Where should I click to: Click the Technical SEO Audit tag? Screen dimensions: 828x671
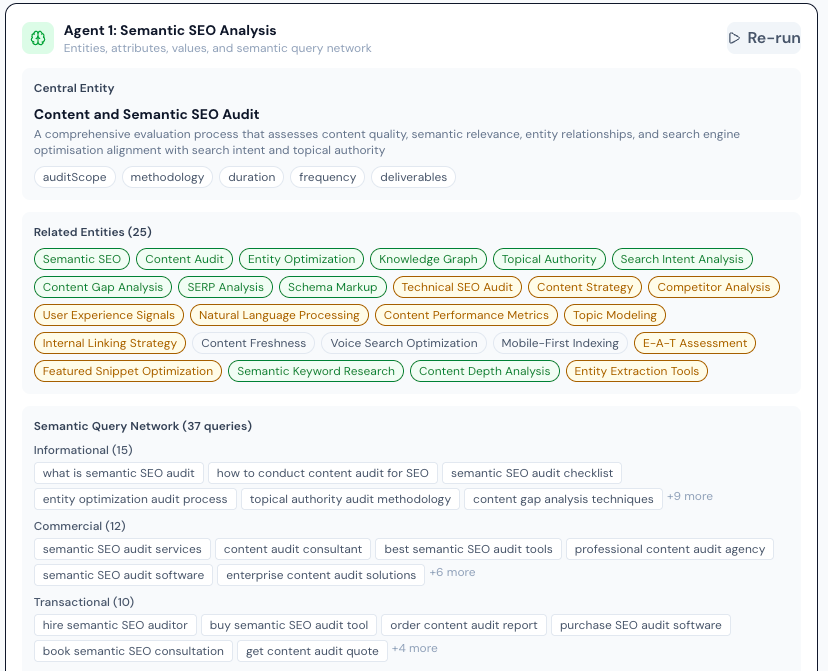tap(457, 287)
